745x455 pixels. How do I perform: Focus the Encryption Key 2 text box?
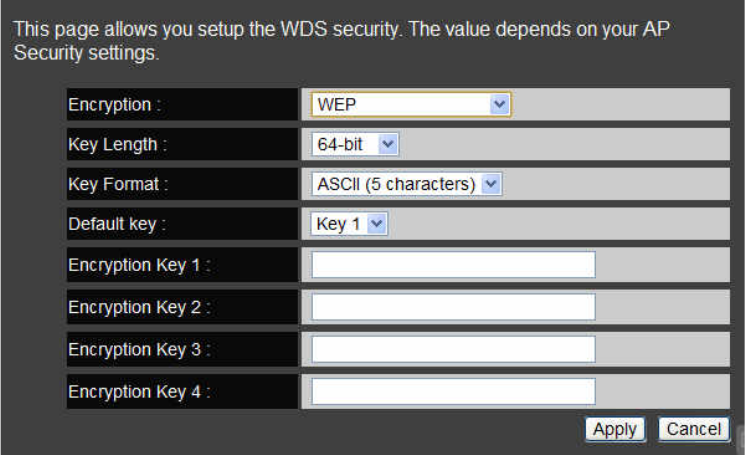click(x=453, y=307)
